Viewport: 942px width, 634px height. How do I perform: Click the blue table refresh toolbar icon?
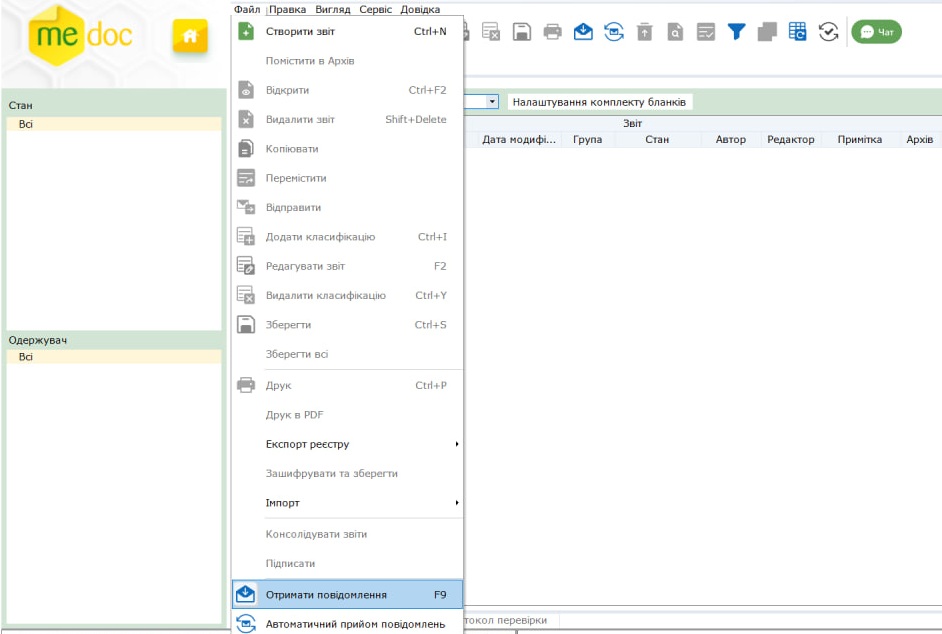(797, 32)
